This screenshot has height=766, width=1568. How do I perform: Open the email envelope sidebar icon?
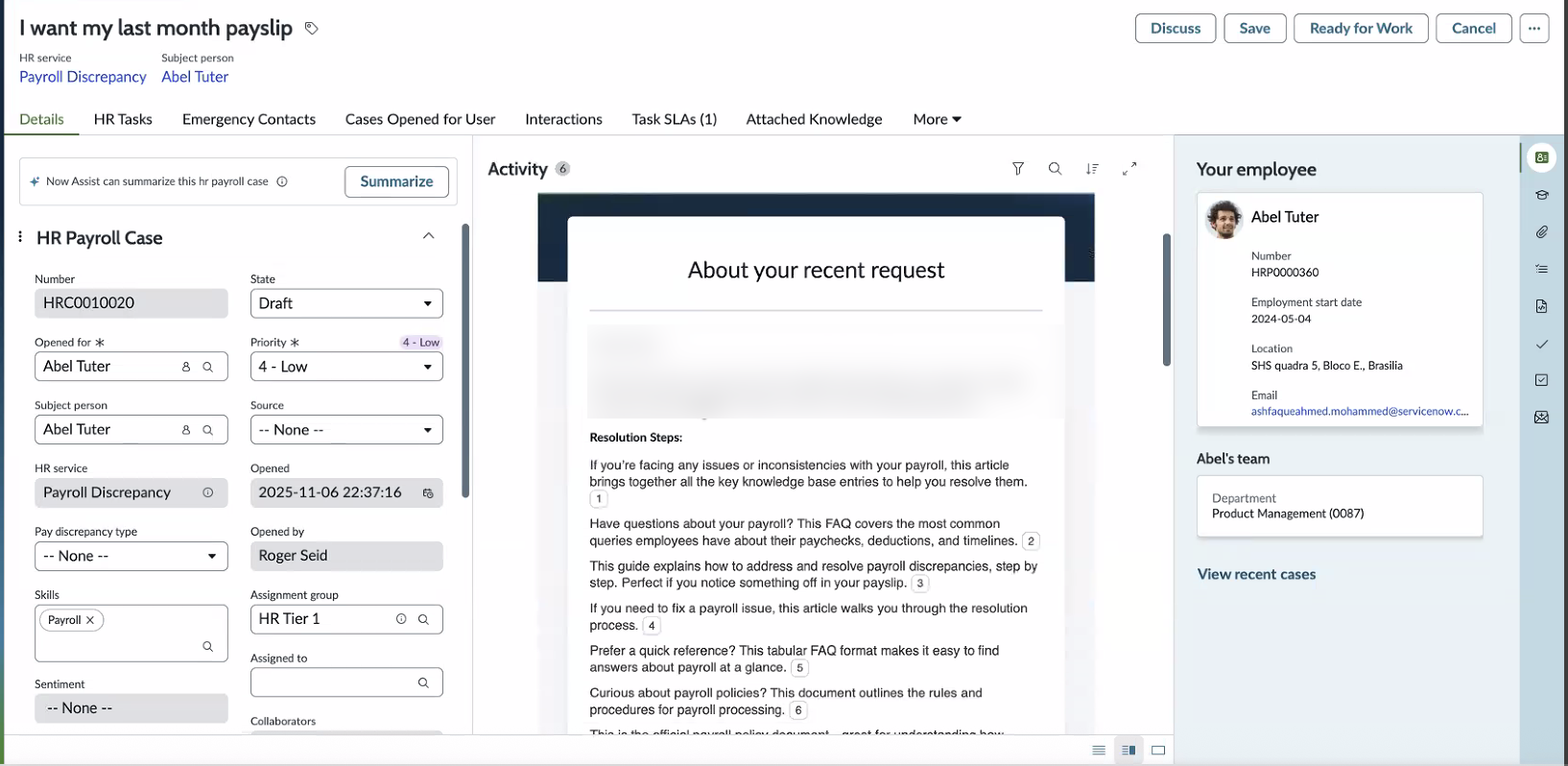coord(1541,418)
